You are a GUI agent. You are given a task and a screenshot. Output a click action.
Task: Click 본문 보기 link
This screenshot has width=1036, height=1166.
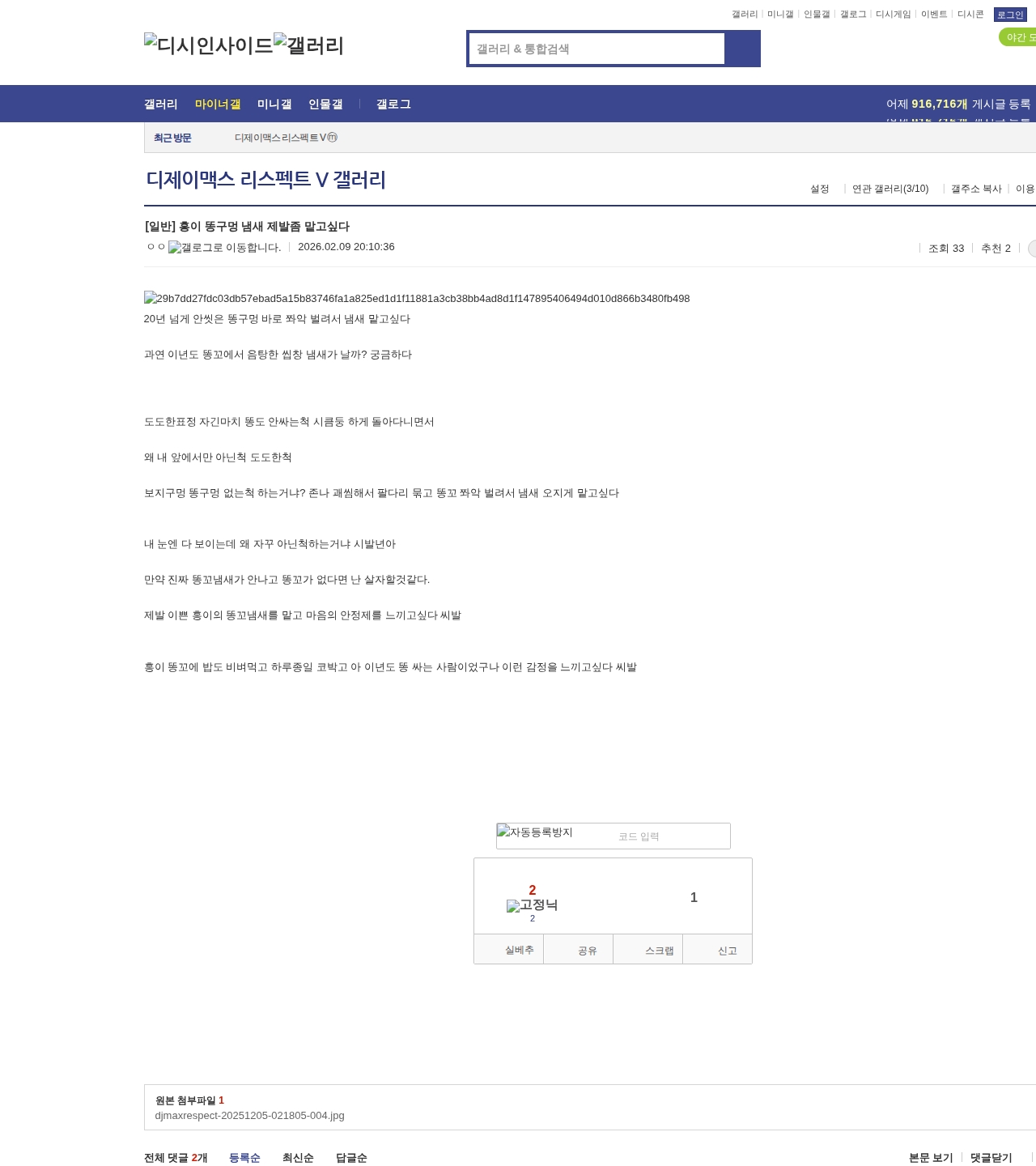(x=931, y=1158)
